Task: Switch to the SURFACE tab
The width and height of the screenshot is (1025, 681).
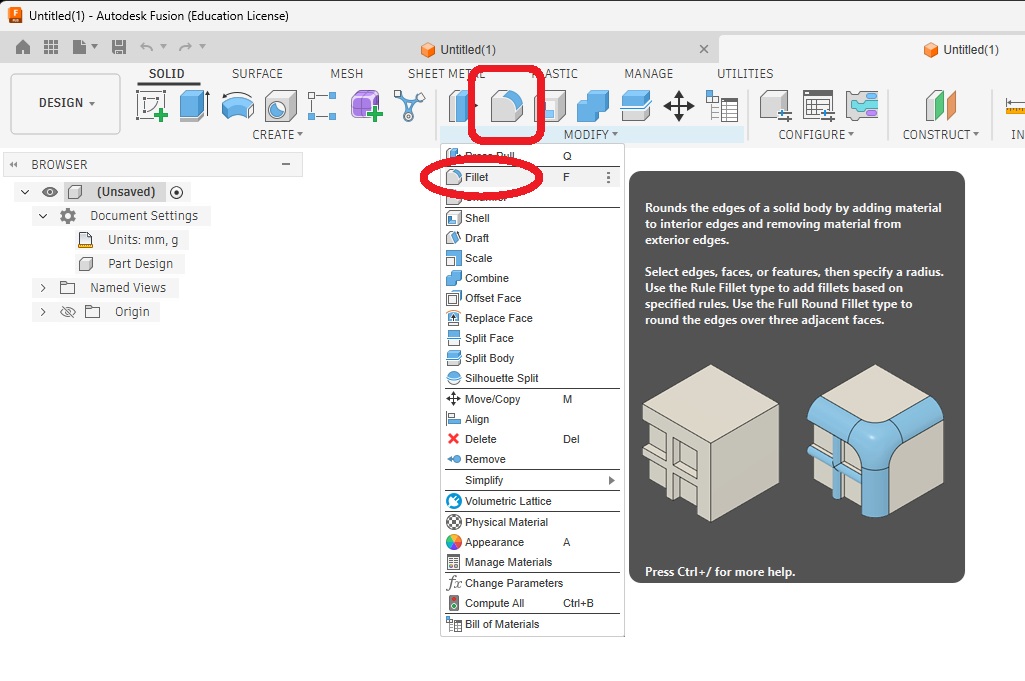Action: [257, 74]
